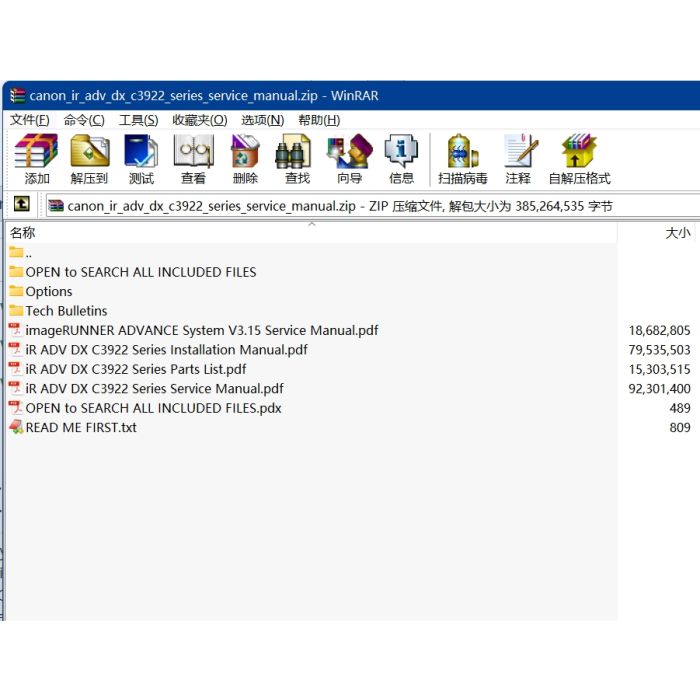This screenshot has width=700, height=700.
Task: Click the Tech Bulletins folder icon
Action: pos(16,310)
